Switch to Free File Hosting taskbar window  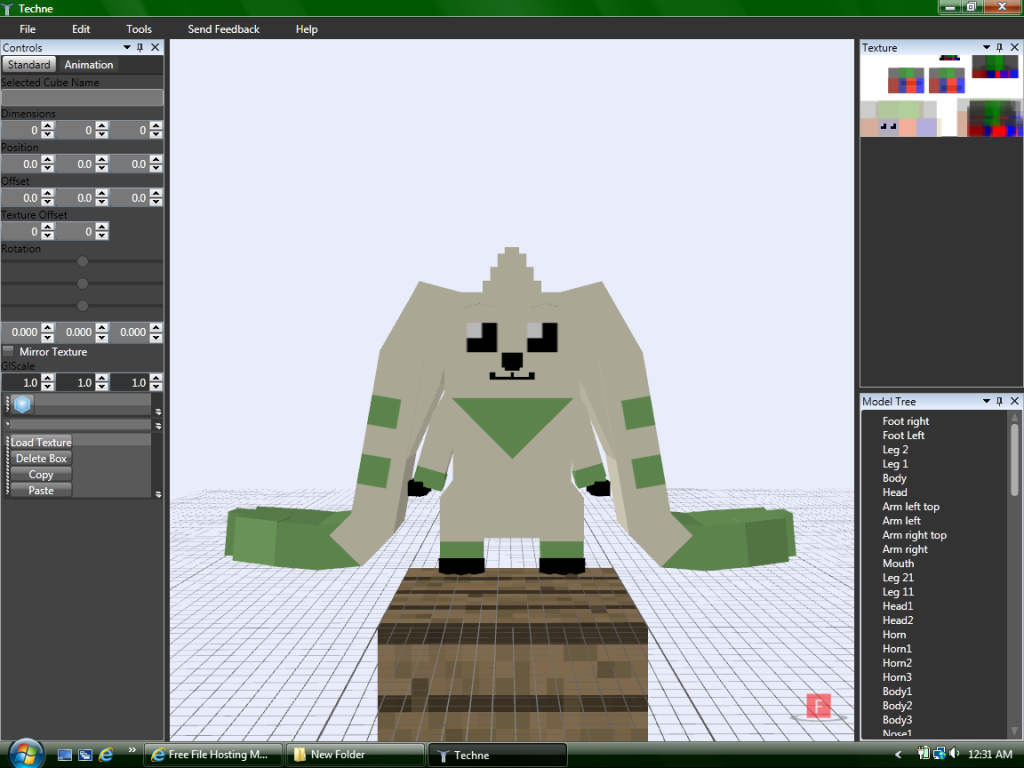click(213, 755)
